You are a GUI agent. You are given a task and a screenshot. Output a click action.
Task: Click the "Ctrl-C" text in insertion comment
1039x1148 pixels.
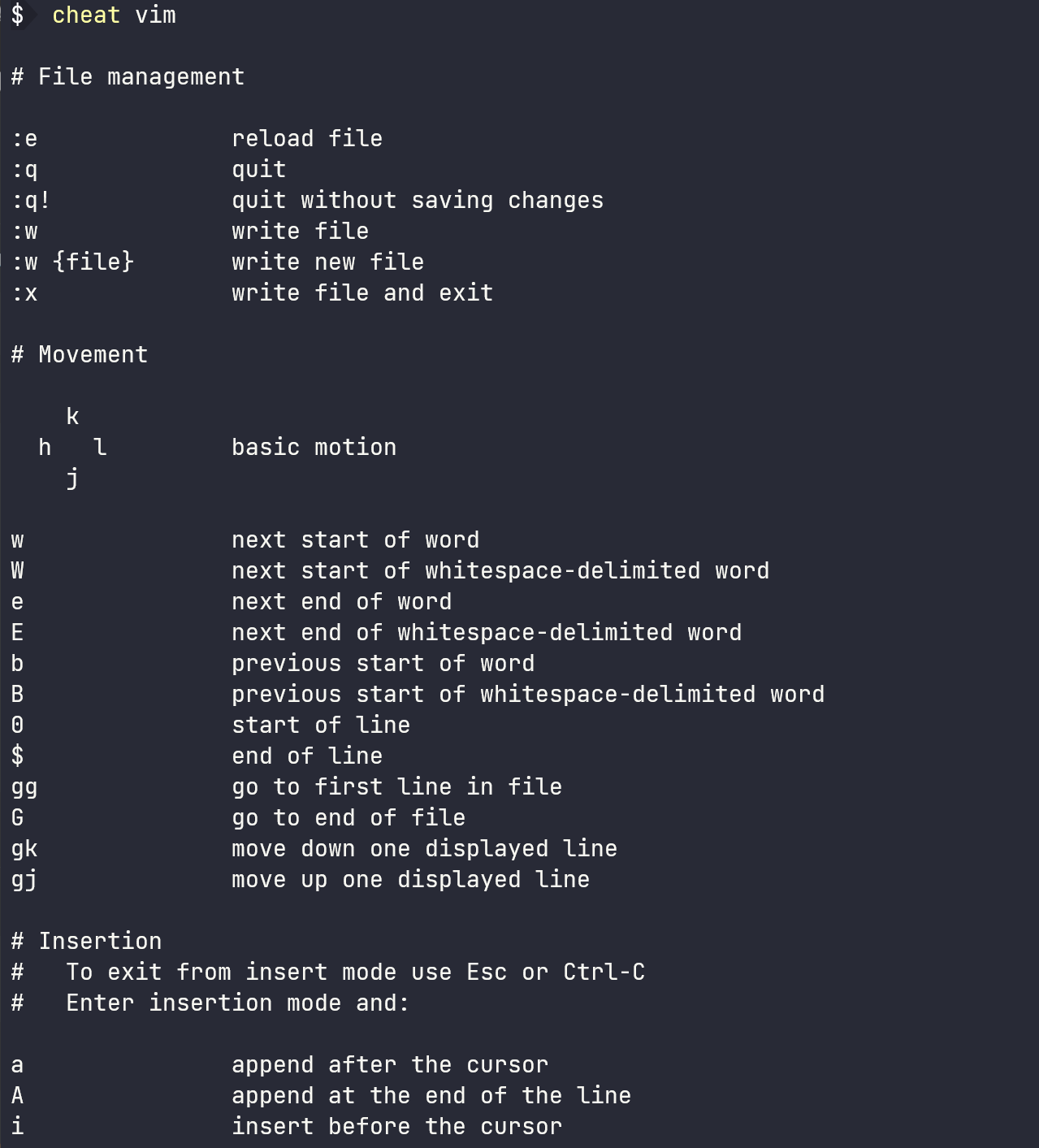604,973
